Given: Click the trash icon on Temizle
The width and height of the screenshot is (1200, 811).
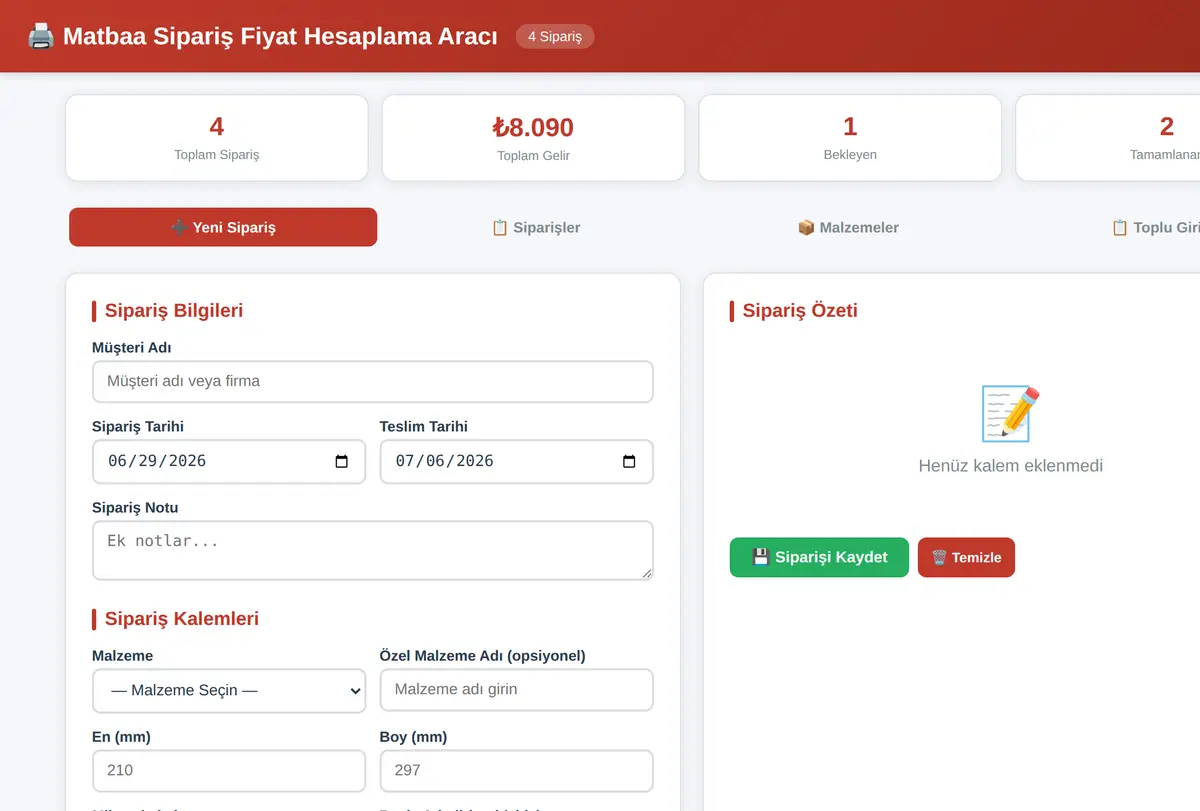Looking at the screenshot, I should pyautogui.click(x=939, y=557).
